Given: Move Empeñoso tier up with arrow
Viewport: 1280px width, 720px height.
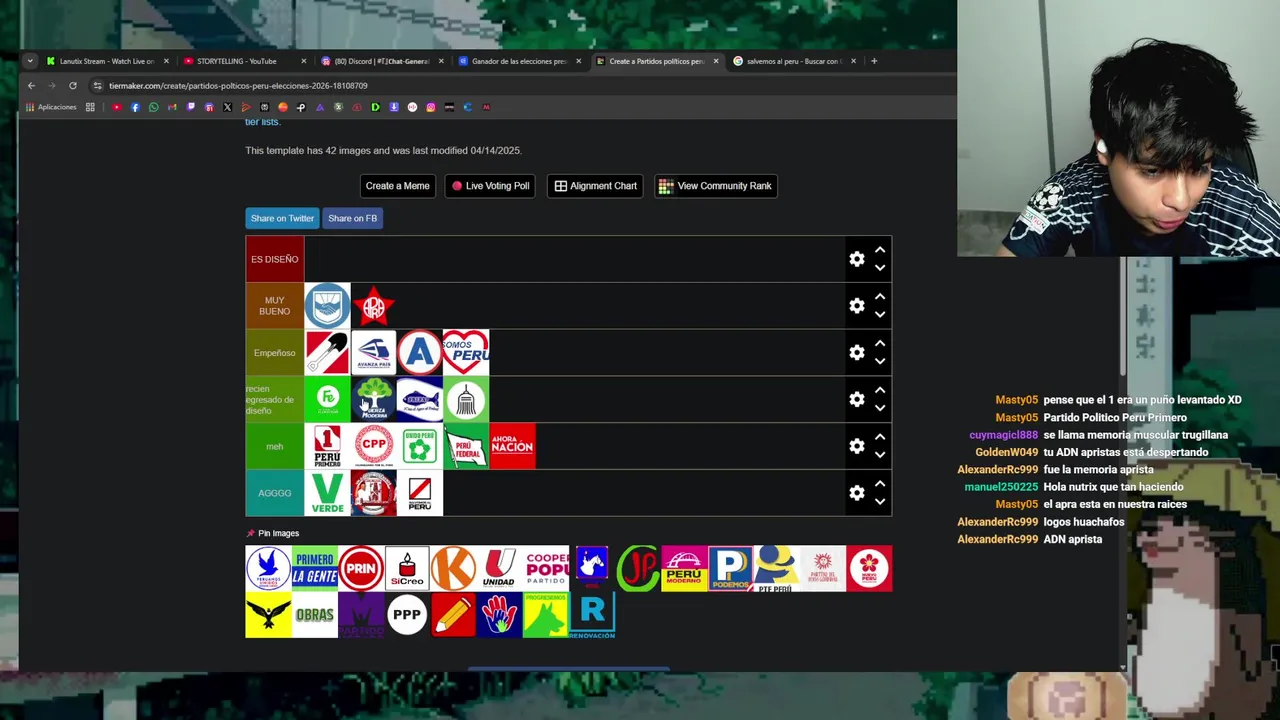Looking at the screenshot, I should 880,343.
